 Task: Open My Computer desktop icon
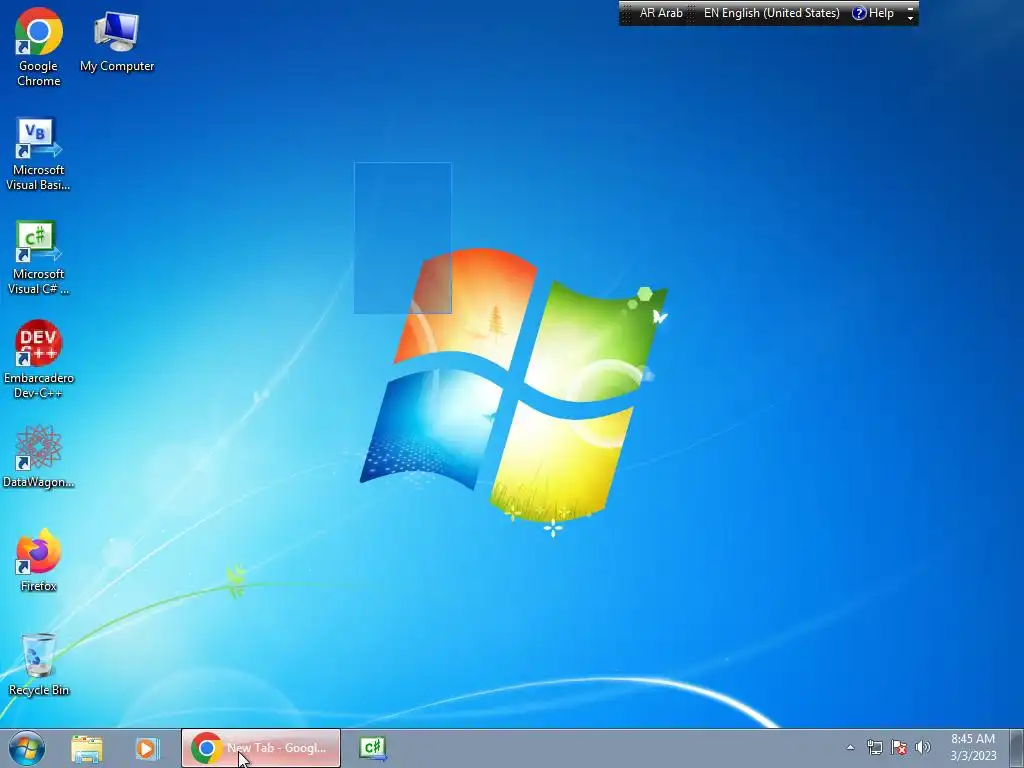117,40
